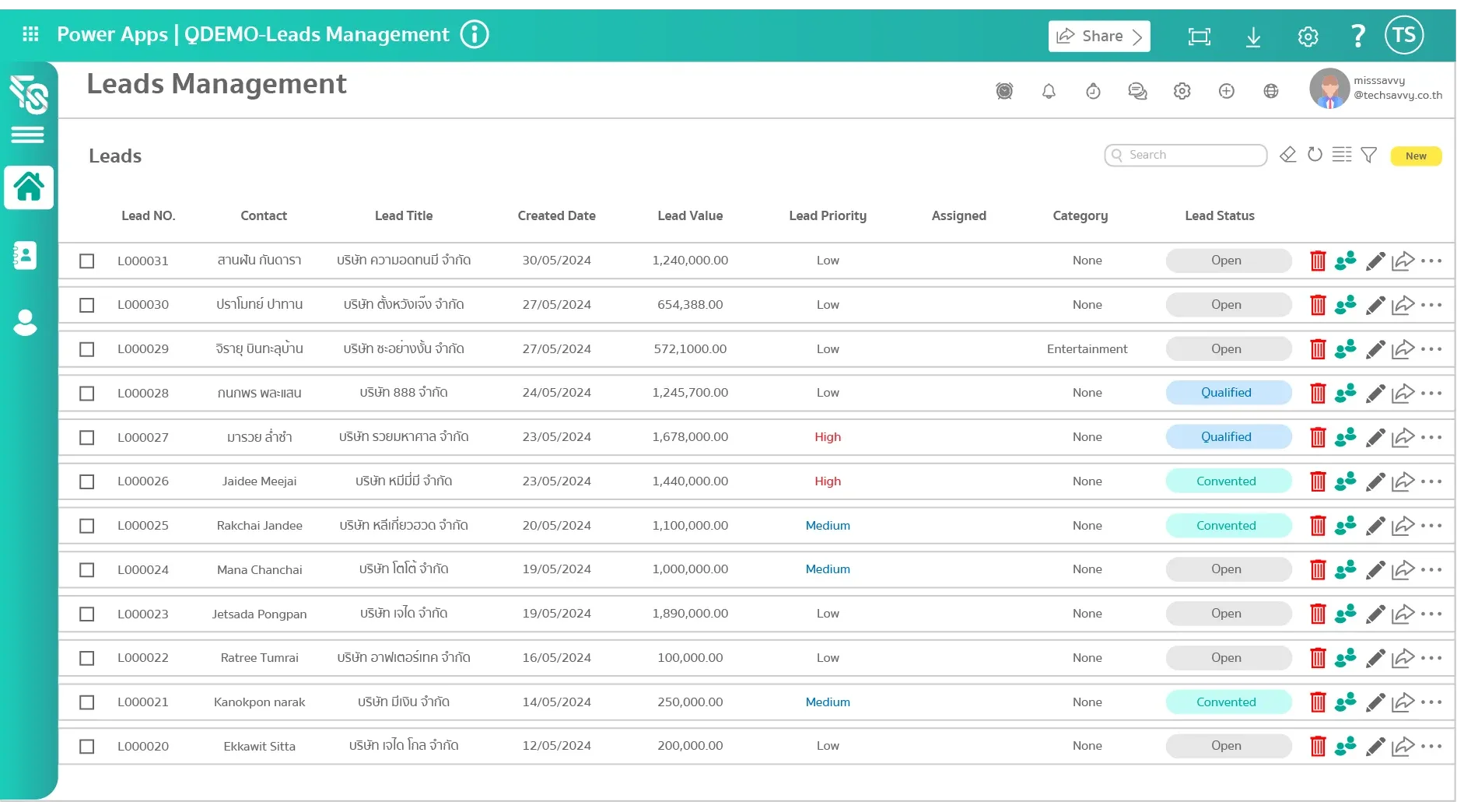1457x812 pixels.
Task: Expand the sidebar hamburger menu
Action: tap(27, 135)
